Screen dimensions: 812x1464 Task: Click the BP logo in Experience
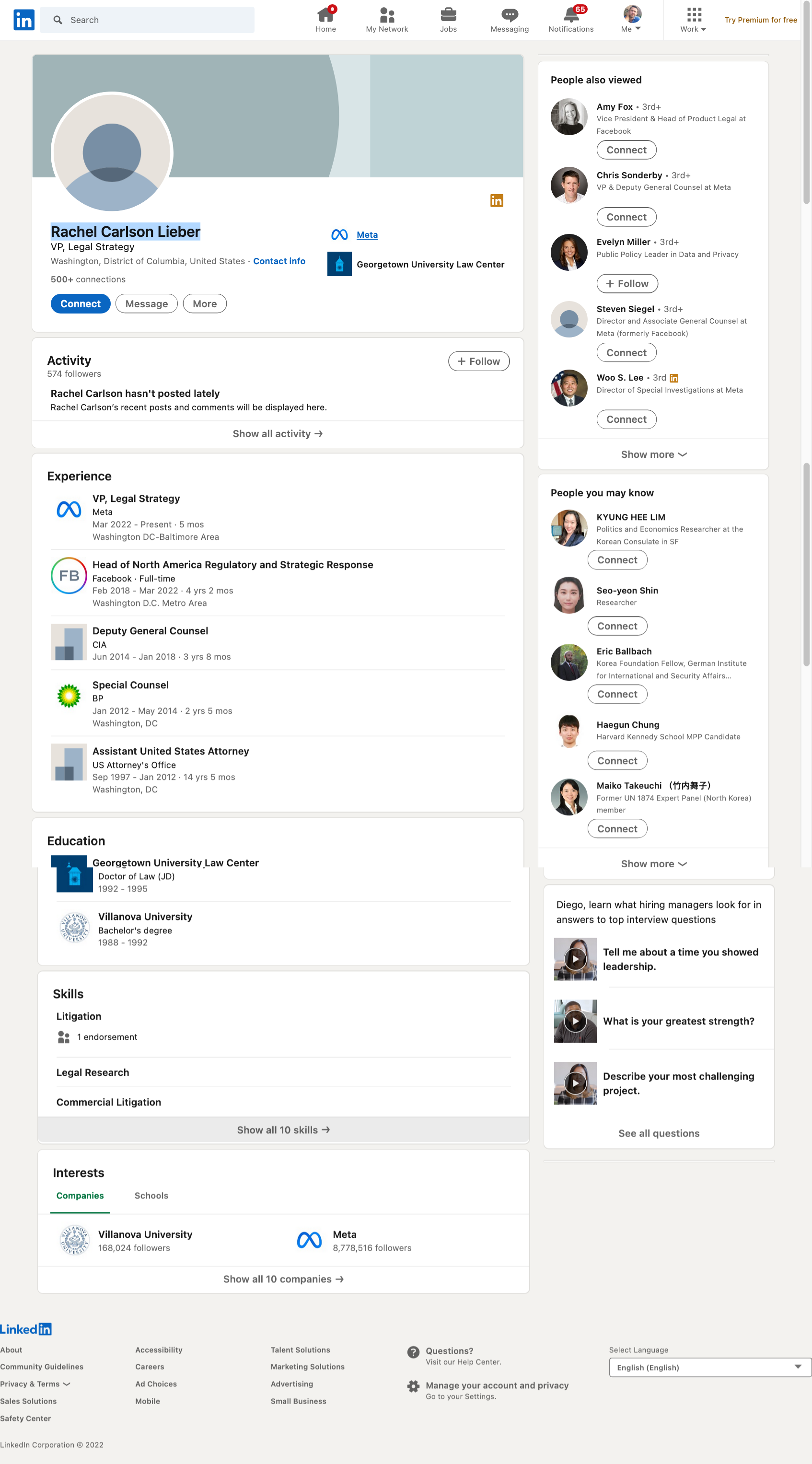click(69, 696)
